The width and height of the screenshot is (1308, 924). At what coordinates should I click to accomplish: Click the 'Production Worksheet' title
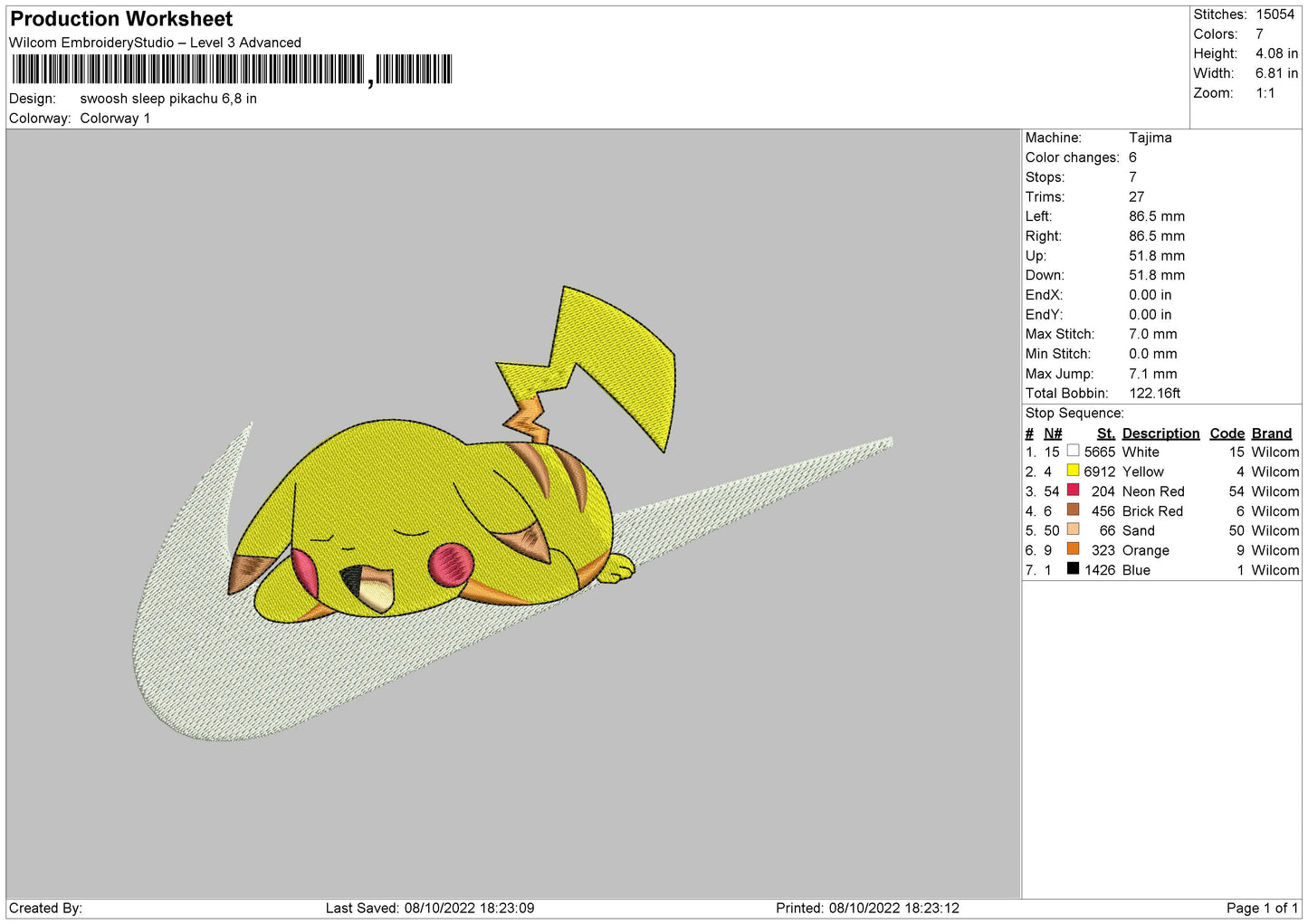pyautogui.click(x=121, y=19)
